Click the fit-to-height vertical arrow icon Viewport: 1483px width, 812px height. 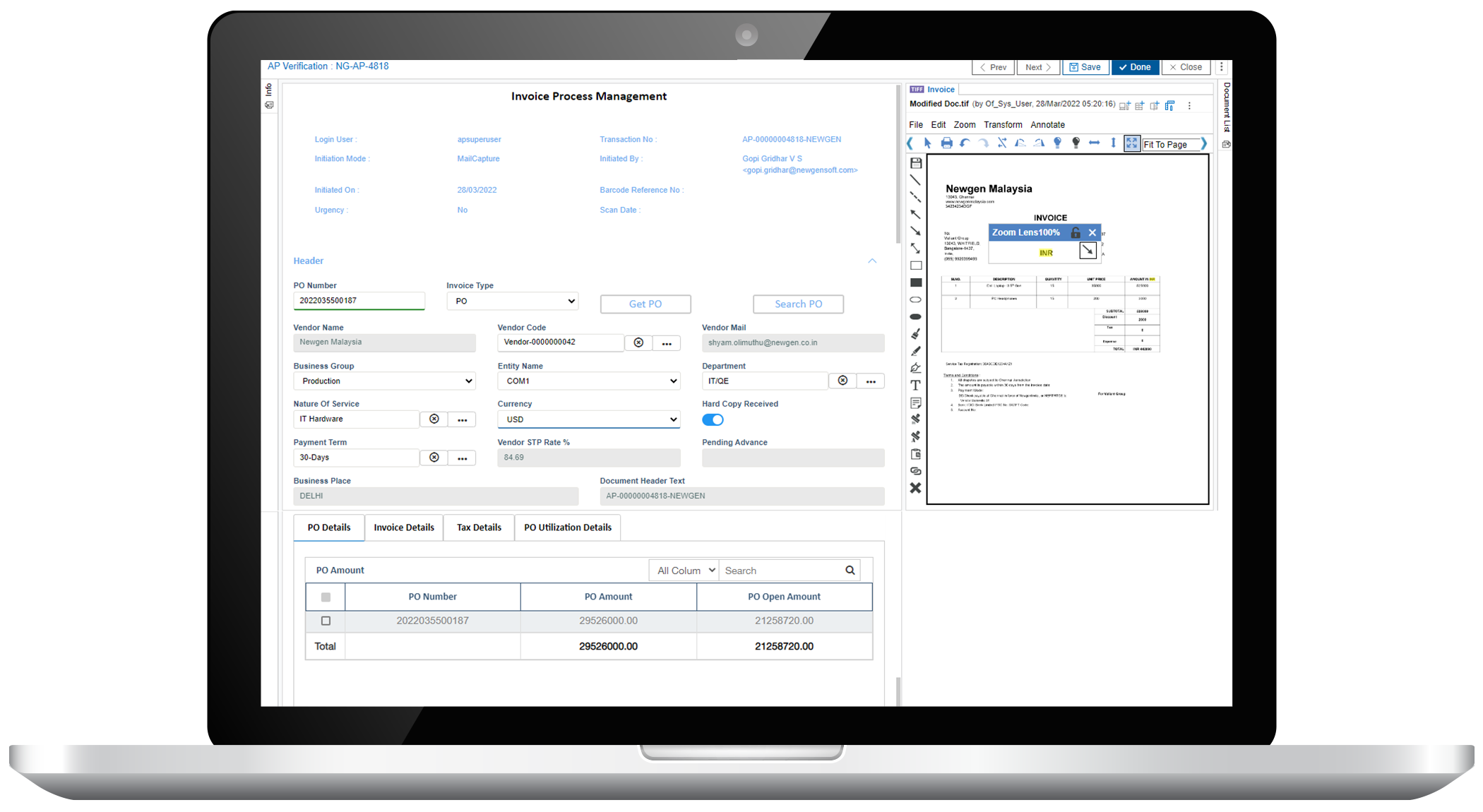coord(1113,143)
